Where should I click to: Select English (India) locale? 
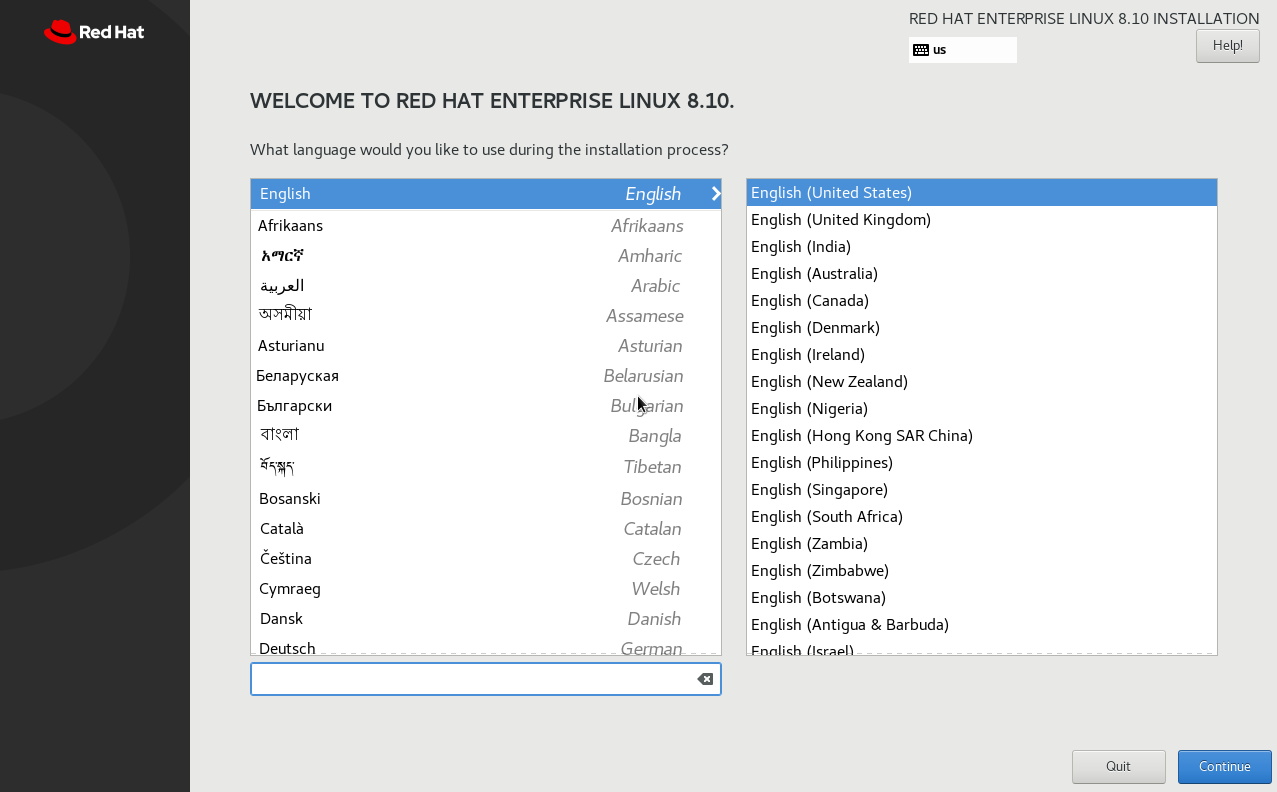coord(800,246)
